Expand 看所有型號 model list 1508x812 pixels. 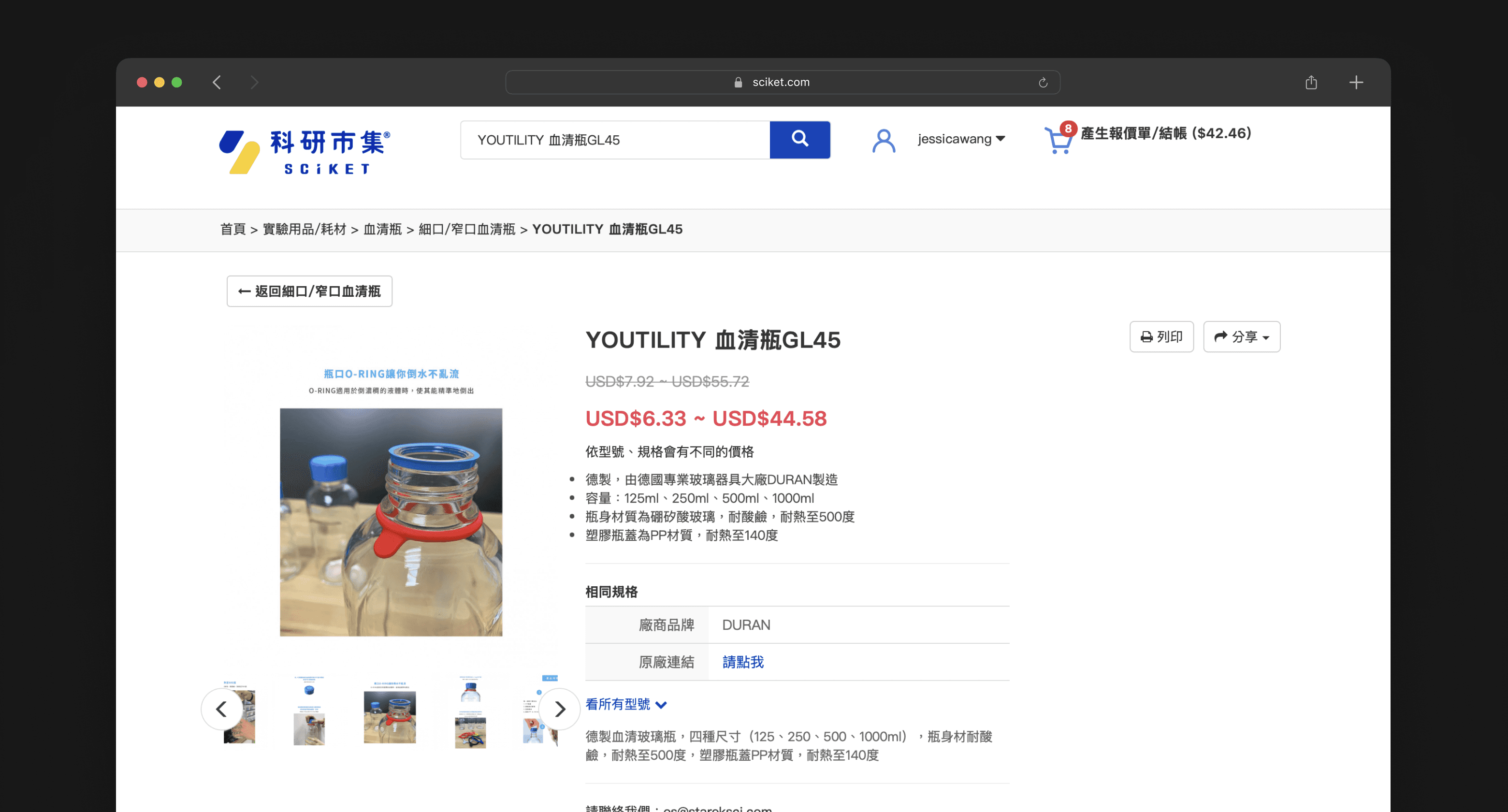click(625, 704)
